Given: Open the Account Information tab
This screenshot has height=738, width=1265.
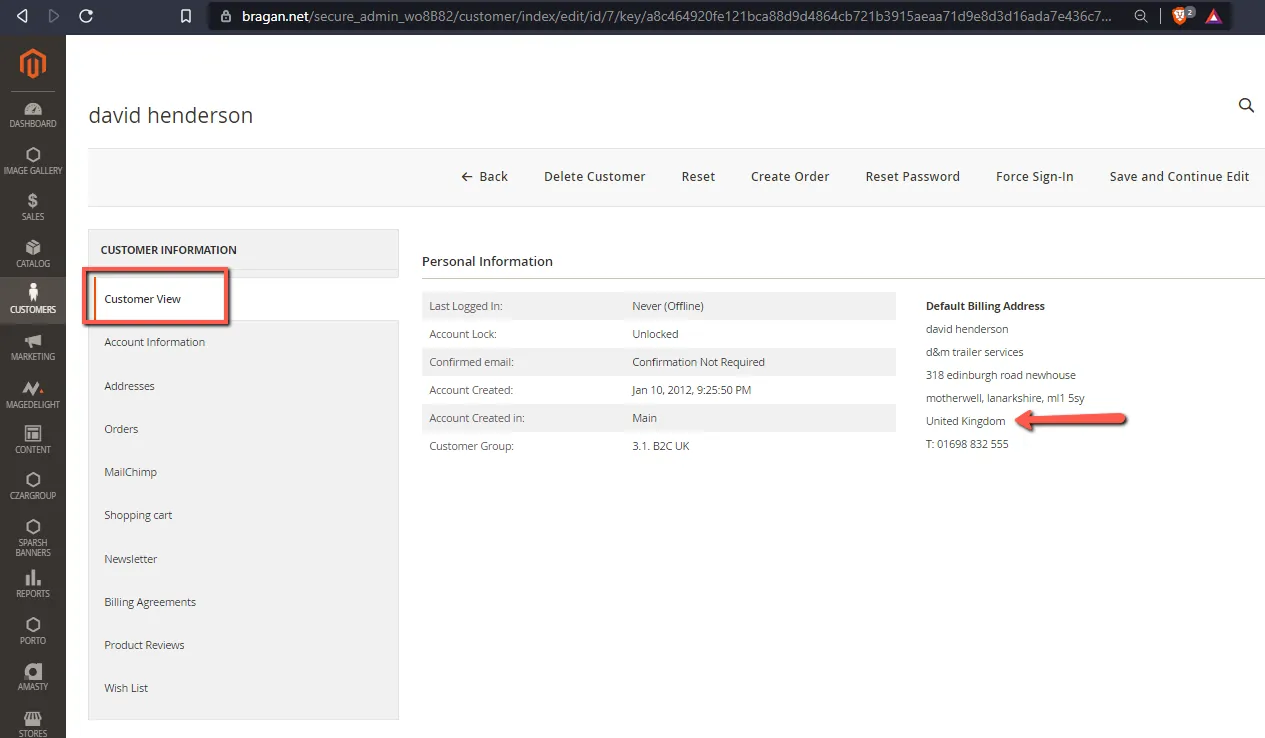Looking at the screenshot, I should (x=154, y=342).
